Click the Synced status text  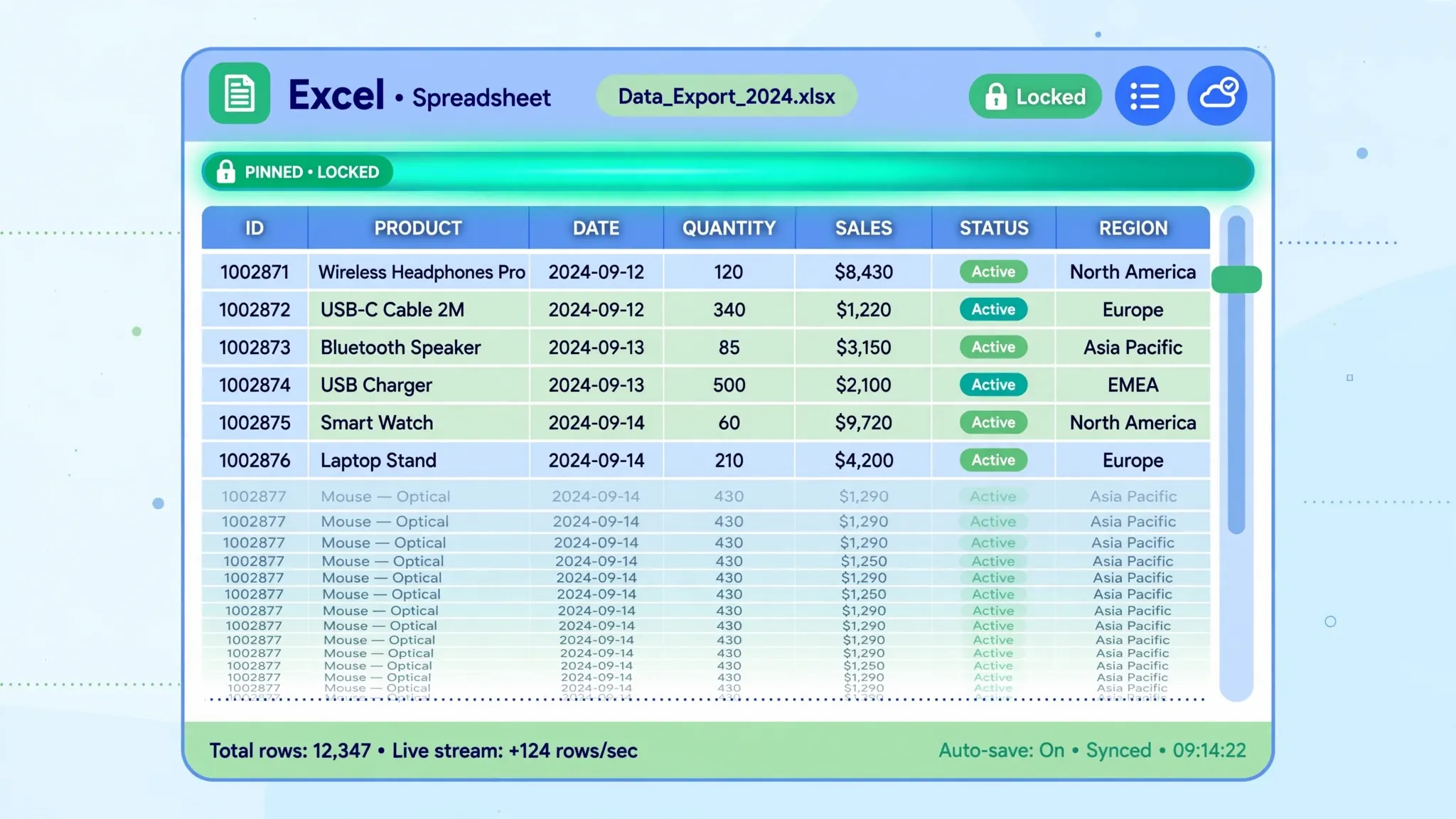point(1118,751)
